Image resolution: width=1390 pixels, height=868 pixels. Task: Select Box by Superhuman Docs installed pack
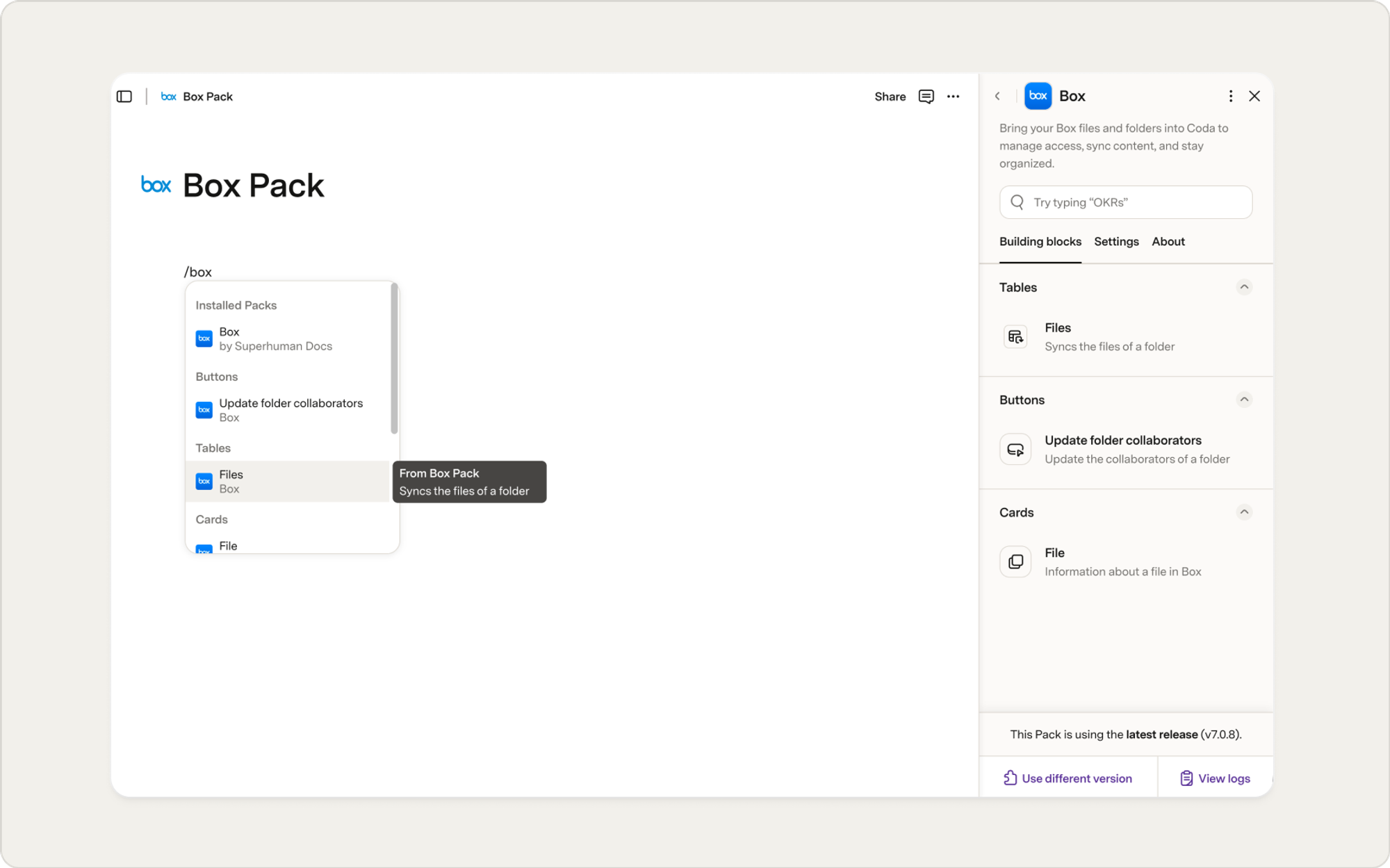click(288, 339)
